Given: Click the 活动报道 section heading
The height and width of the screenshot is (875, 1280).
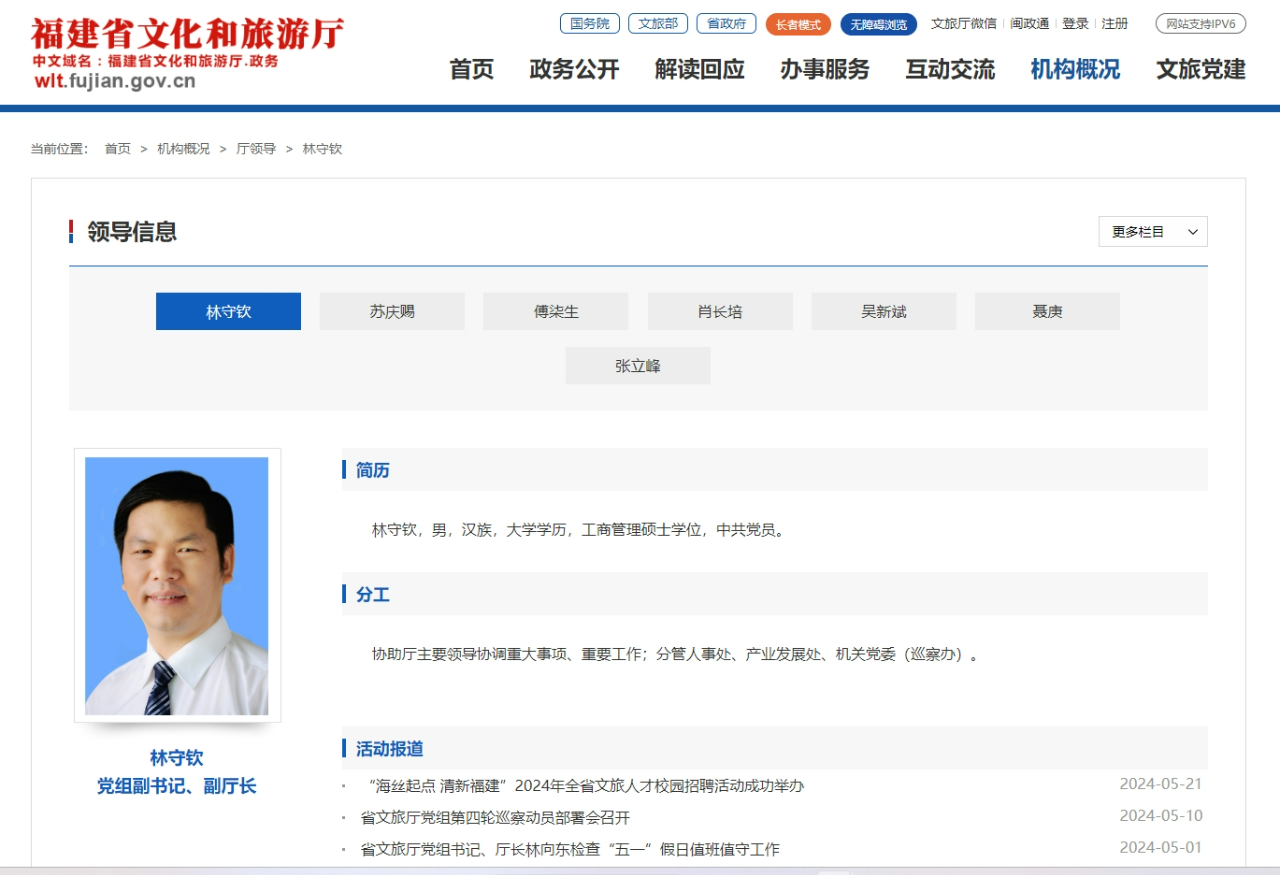Looking at the screenshot, I should (390, 749).
